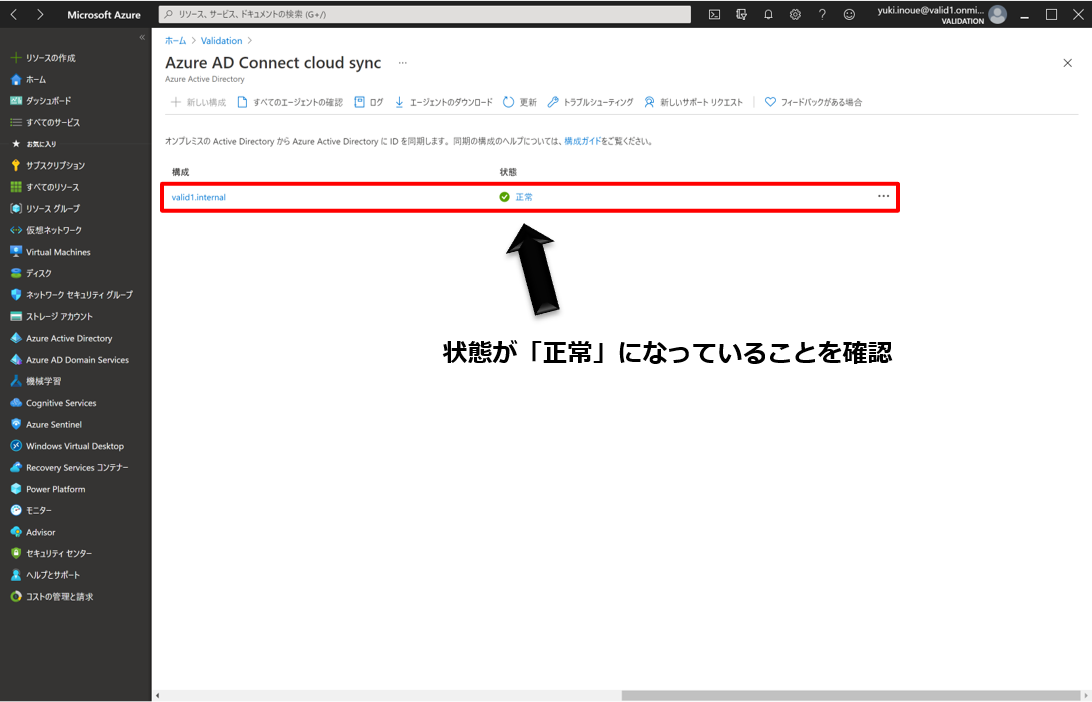This screenshot has height=702, width=1092.
Task: Click the ネットワーク セキュリティ グループ icon
Action: [16, 295]
